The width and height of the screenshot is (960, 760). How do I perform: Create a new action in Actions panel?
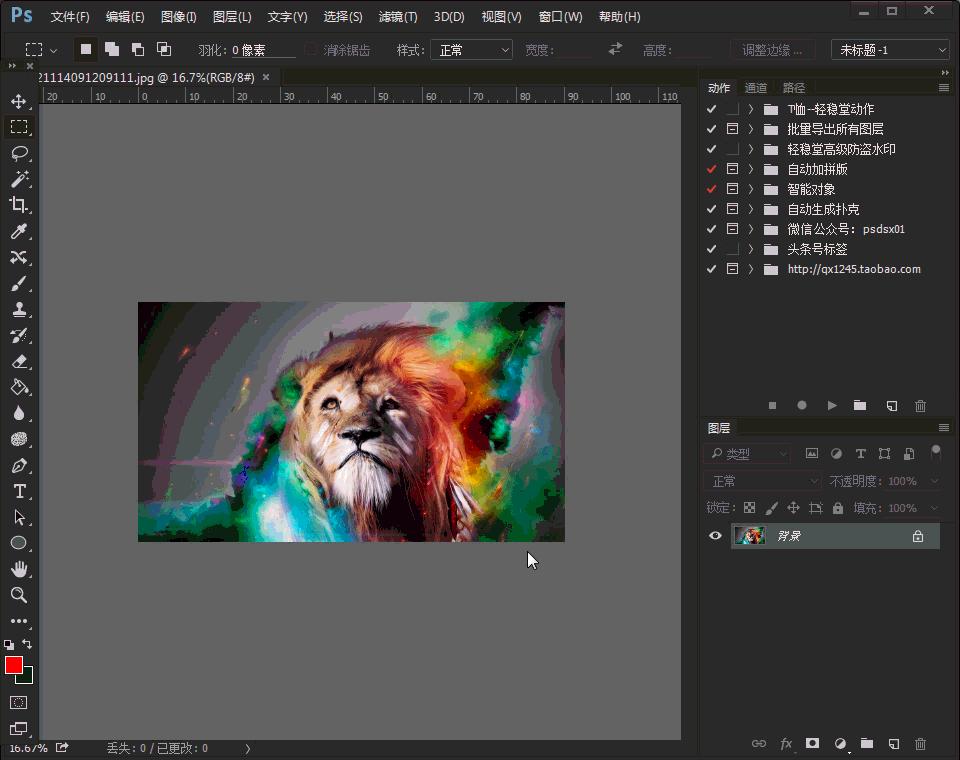click(891, 405)
